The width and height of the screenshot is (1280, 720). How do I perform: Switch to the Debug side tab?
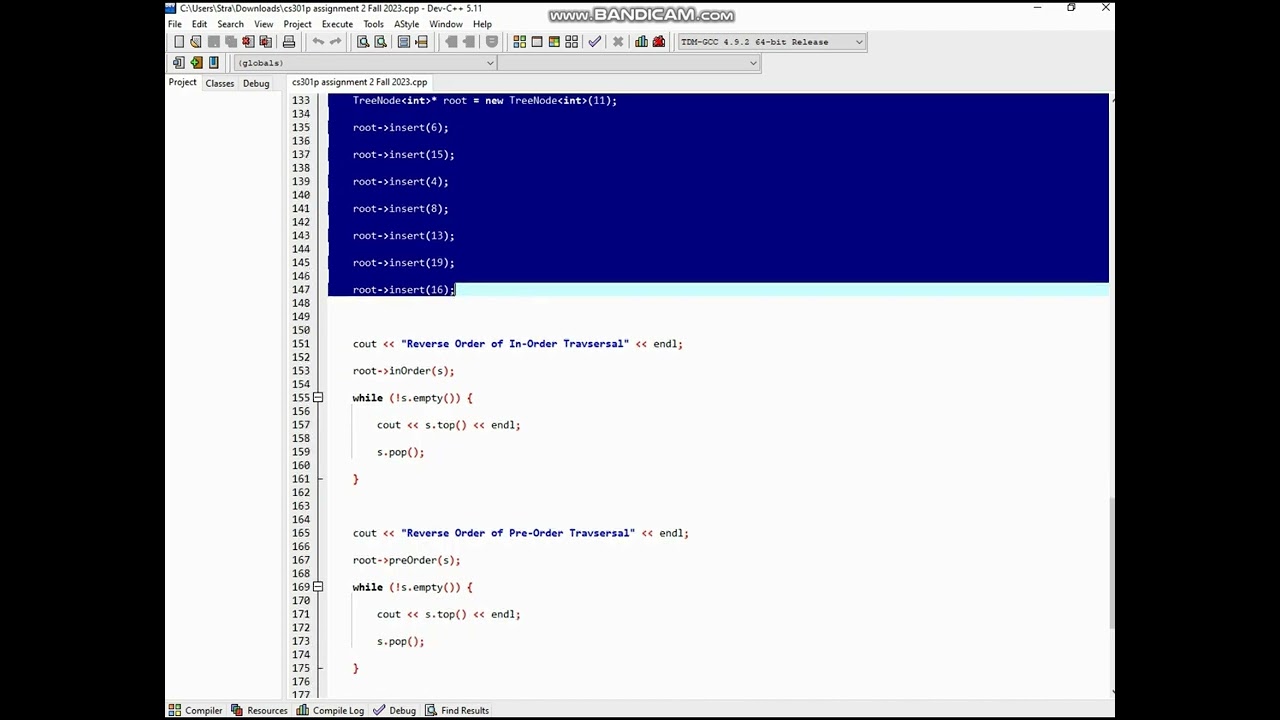pyautogui.click(x=256, y=83)
